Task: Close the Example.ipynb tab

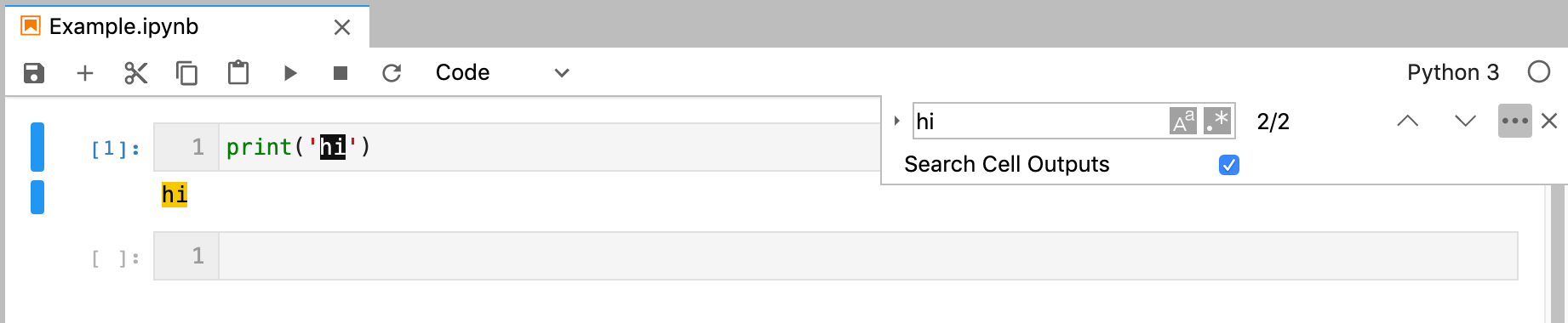Action: (x=342, y=27)
